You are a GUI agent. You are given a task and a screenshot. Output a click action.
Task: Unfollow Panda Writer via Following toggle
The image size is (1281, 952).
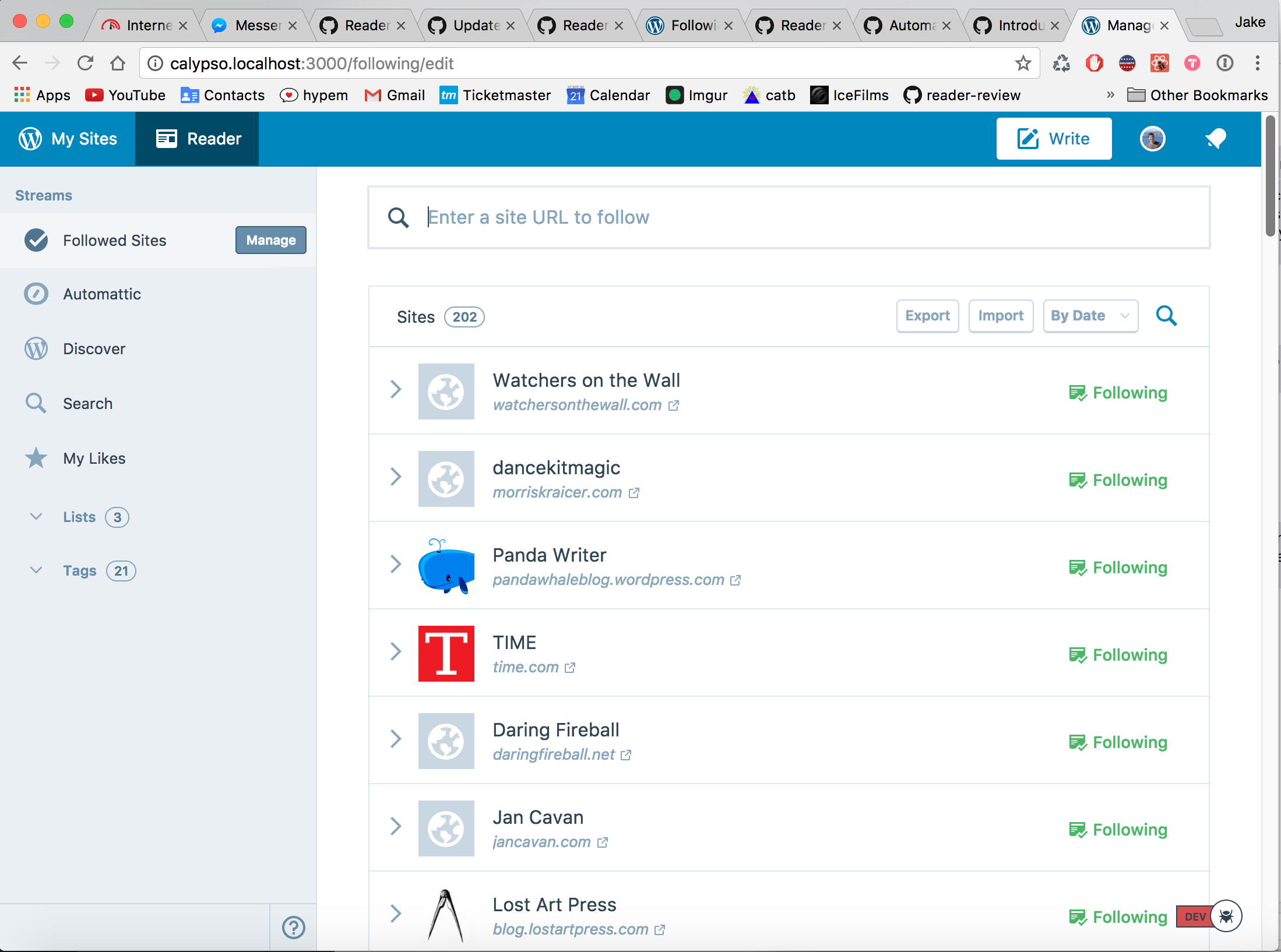[x=1118, y=567]
